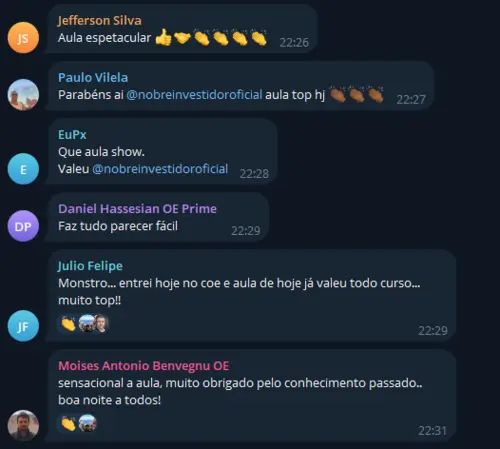The image size is (500, 449).
Task: Select the "Faz tudo parecer fácil" message bubble
Action: click(x=157, y=217)
